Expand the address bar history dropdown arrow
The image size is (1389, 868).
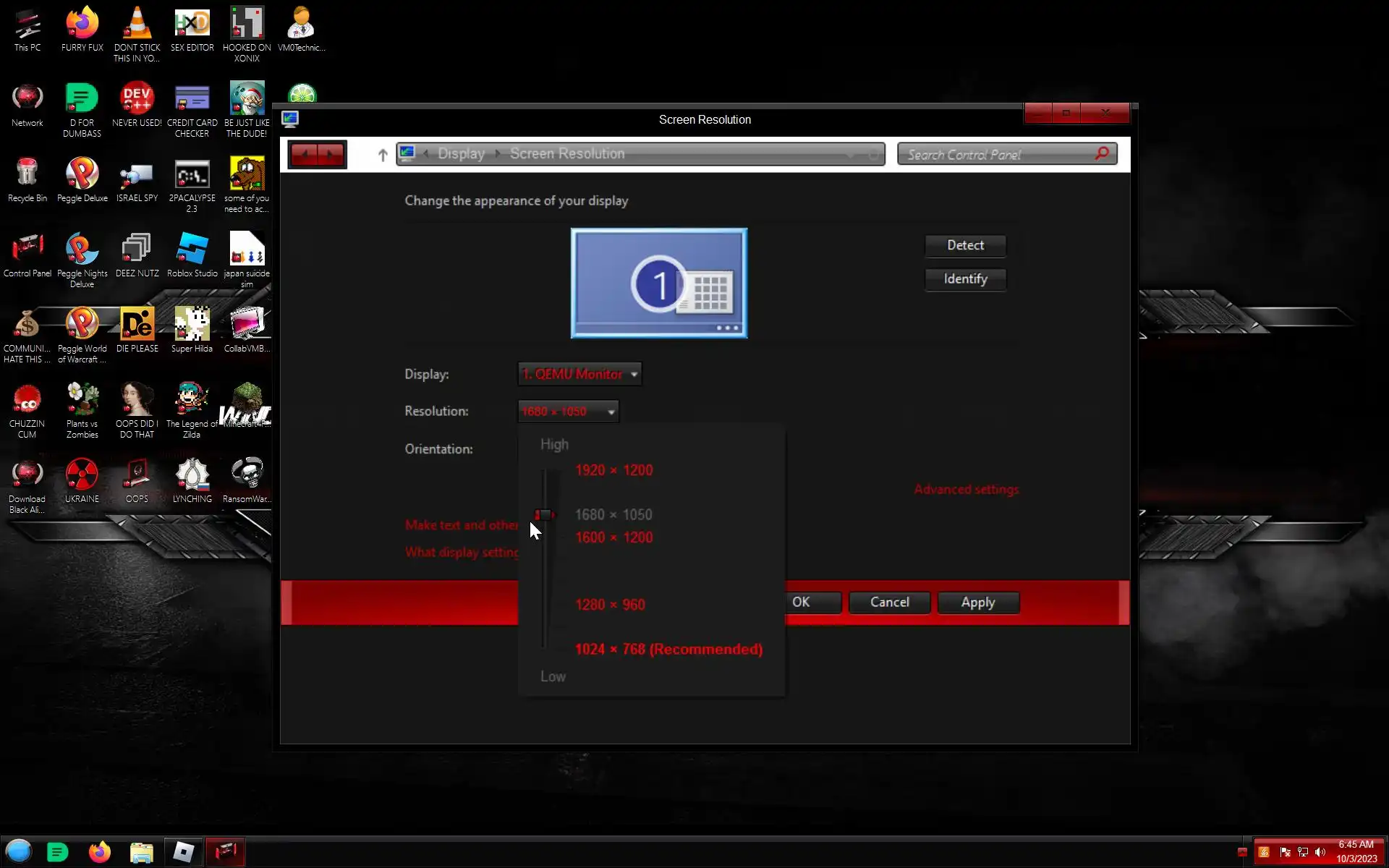[x=851, y=154]
